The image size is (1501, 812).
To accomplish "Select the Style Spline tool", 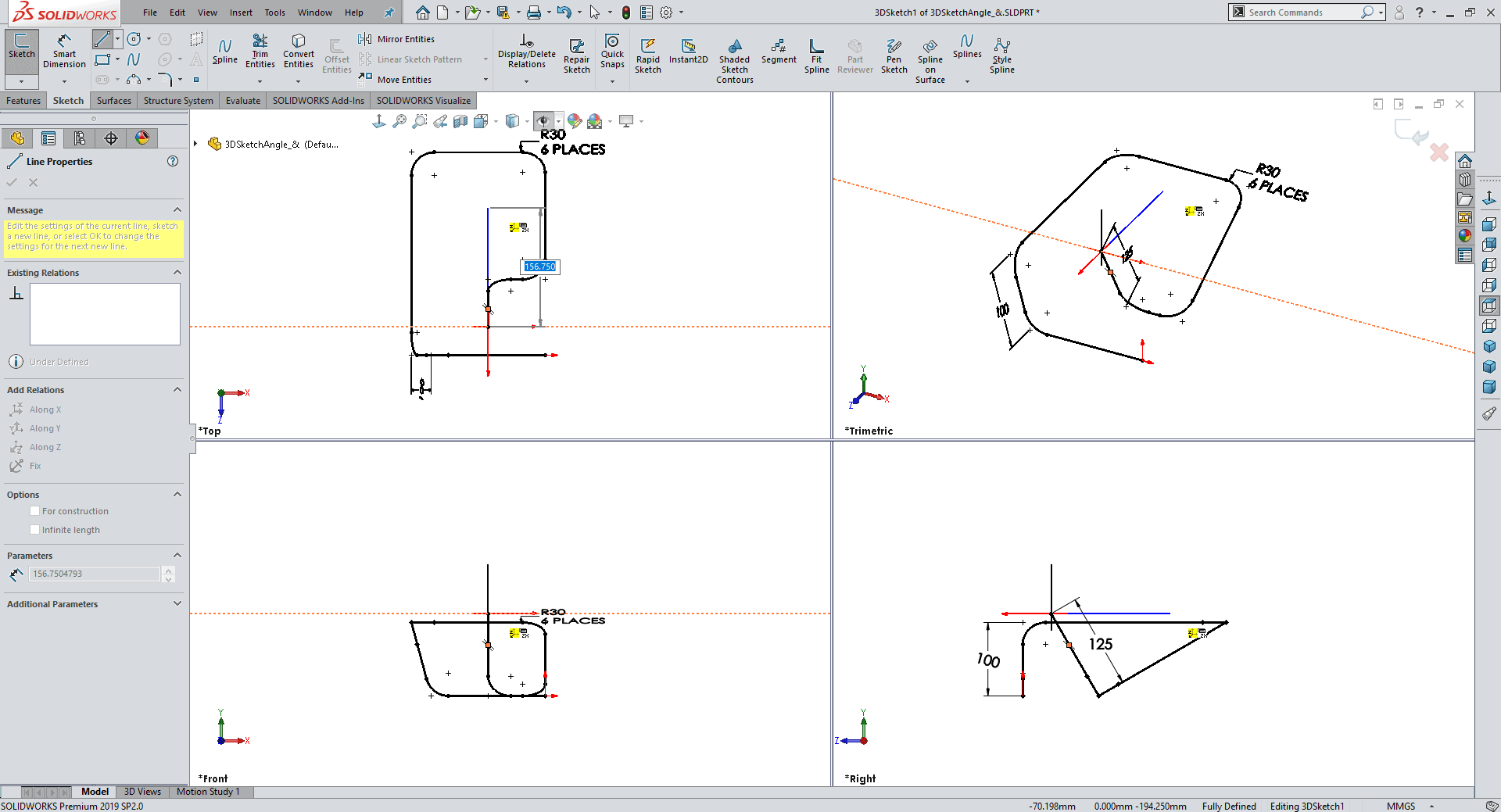I will pyautogui.click(x=1002, y=56).
